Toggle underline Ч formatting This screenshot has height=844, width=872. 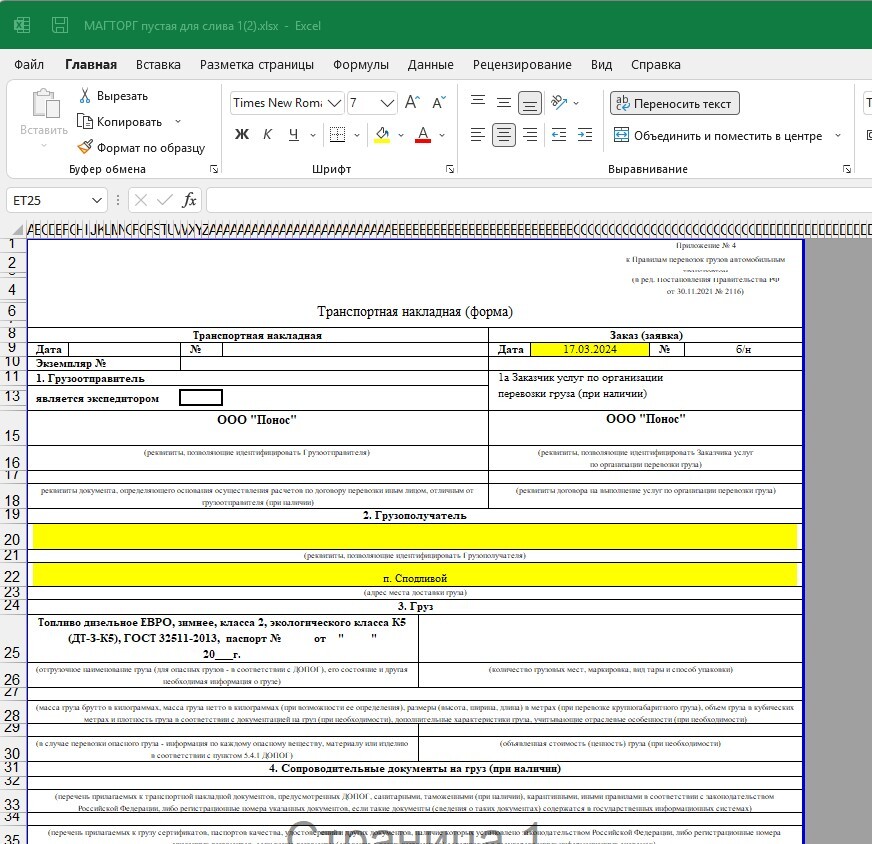tap(294, 134)
